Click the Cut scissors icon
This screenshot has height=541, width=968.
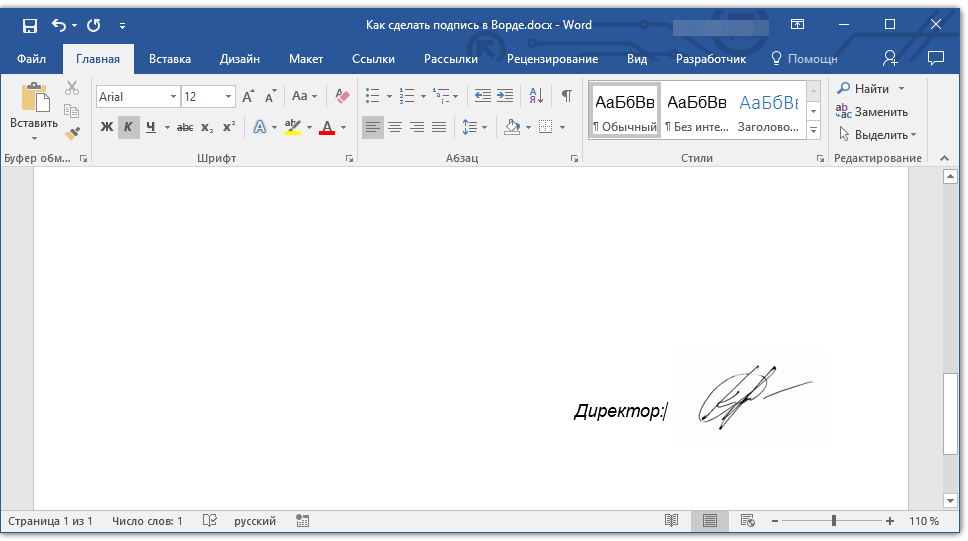pos(72,89)
